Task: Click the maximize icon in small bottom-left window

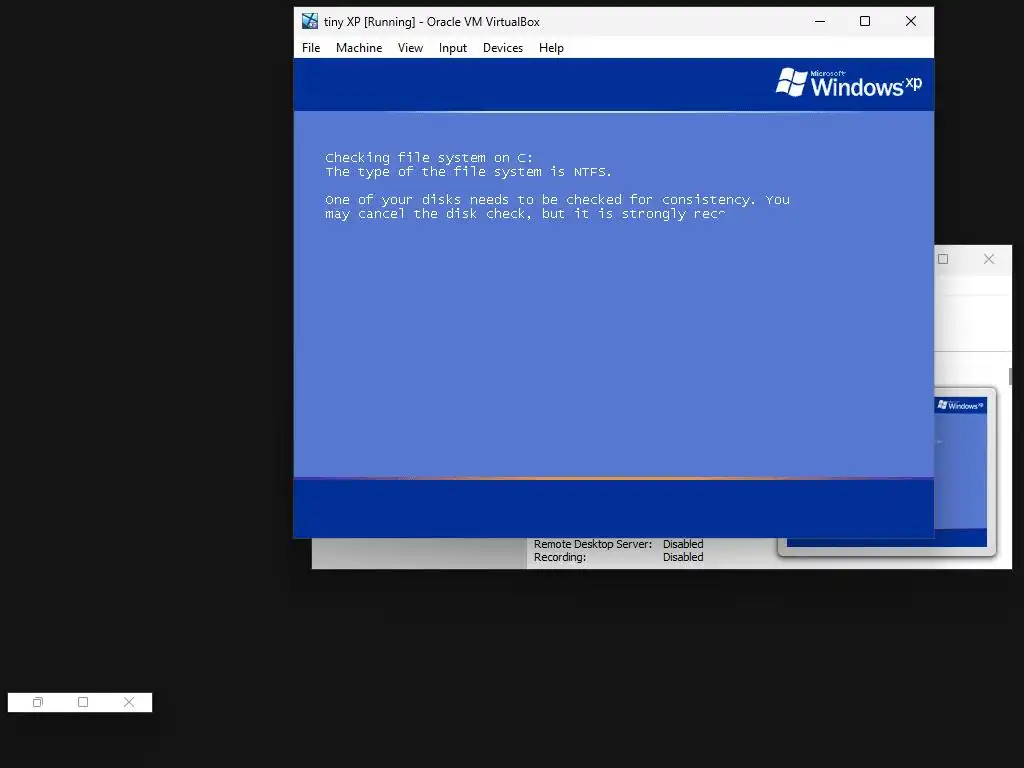Action: (83, 702)
